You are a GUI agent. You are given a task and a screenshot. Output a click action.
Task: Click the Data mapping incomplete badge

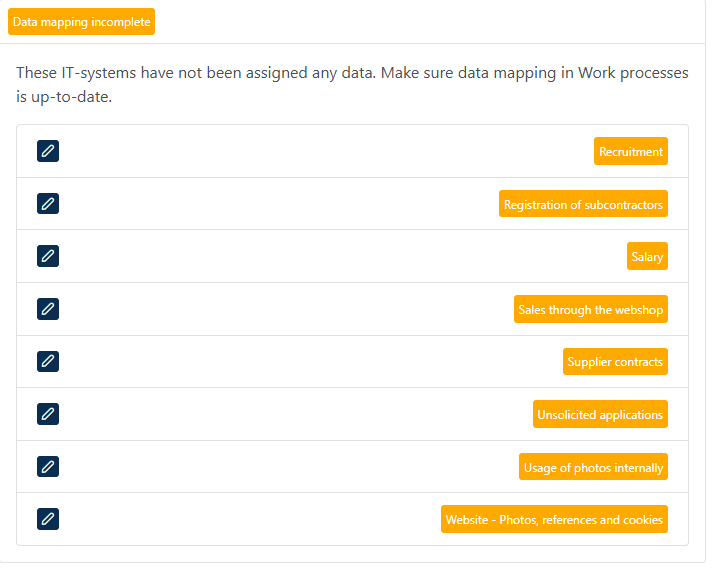pos(81,22)
